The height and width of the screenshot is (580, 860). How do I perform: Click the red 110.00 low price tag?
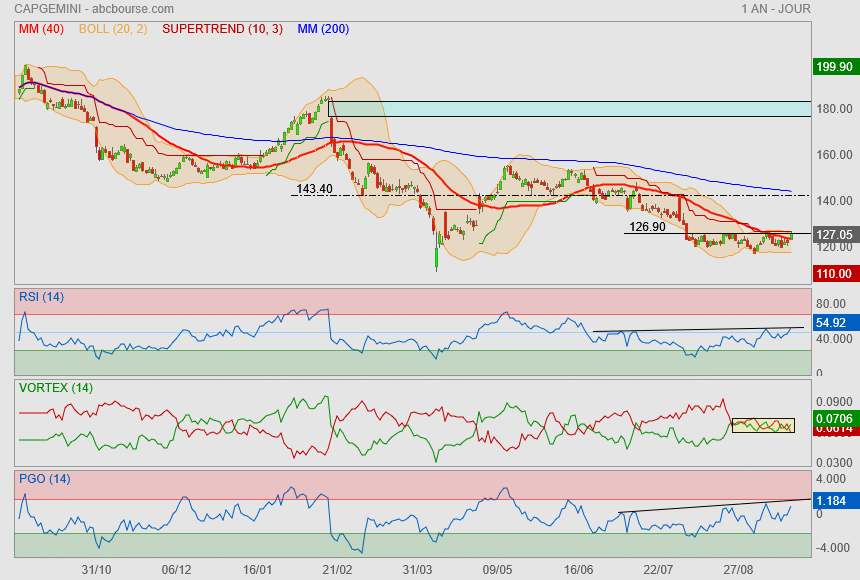pyautogui.click(x=834, y=273)
